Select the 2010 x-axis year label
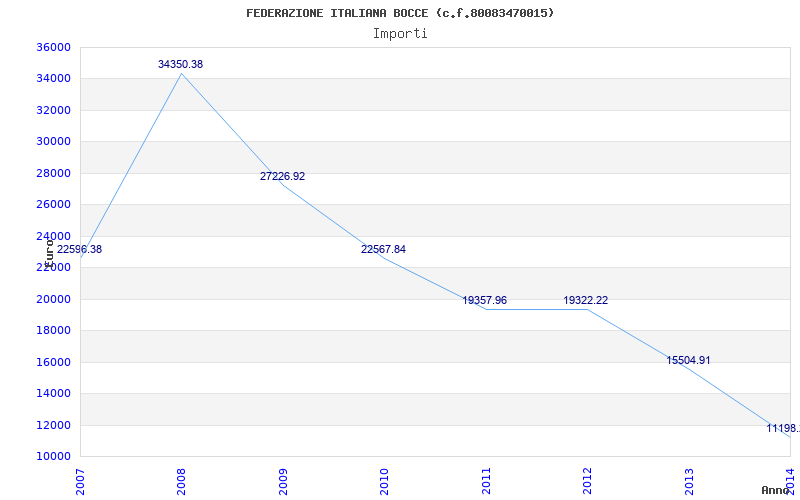 click(x=384, y=480)
